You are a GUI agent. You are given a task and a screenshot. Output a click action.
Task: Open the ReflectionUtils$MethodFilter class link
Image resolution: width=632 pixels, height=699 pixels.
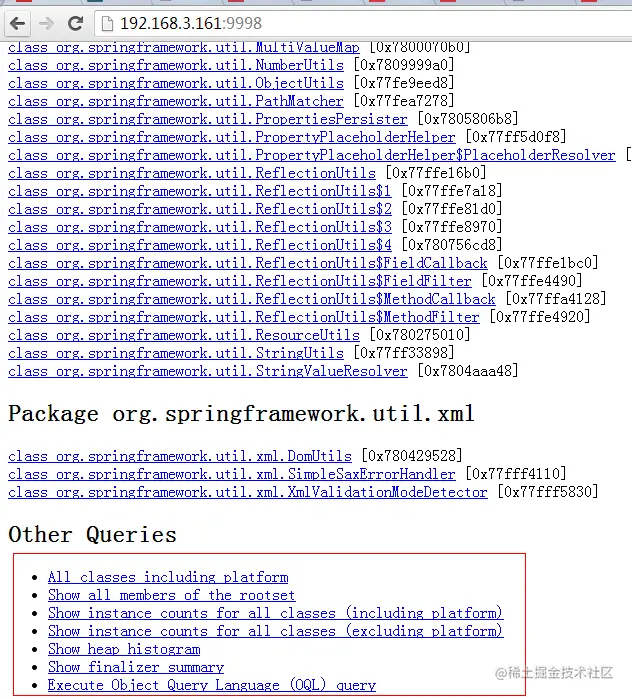coord(244,317)
